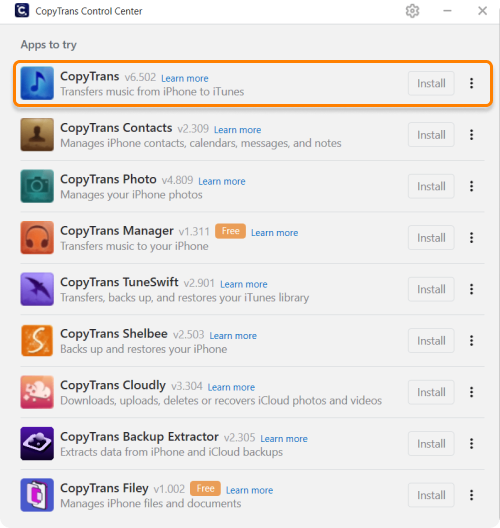Viewport: 500px width, 528px height.
Task: Open Learn more link for CopyTrans
Action: [x=185, y=78]
